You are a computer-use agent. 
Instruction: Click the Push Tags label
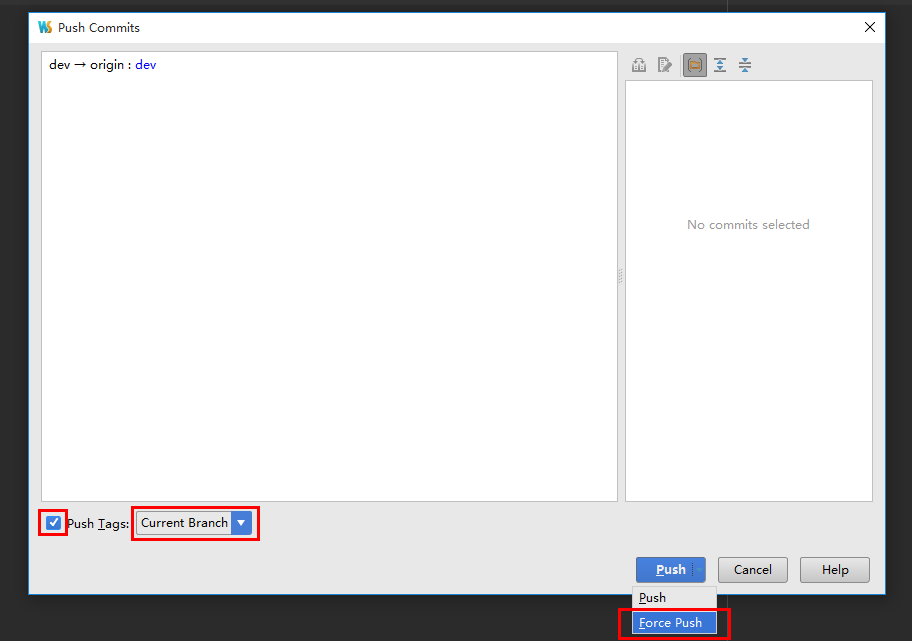pos(98,524)
